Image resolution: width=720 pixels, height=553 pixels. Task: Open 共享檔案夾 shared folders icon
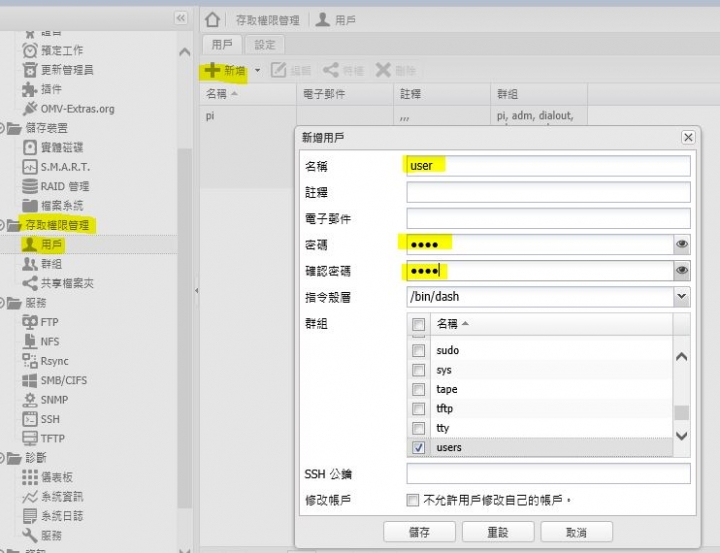[x=30, y=283]
